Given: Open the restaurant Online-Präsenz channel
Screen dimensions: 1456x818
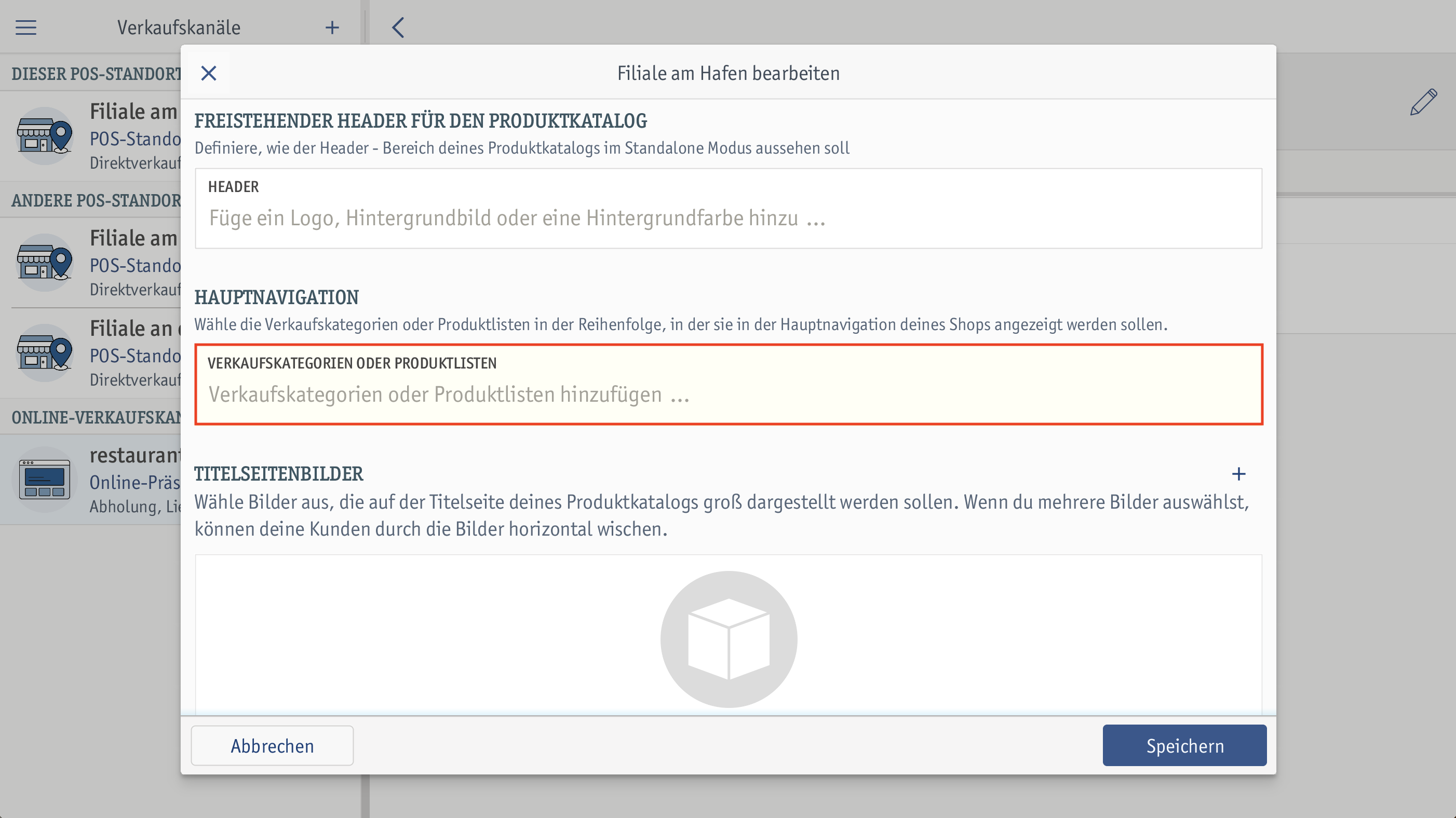Looking at the screenshot, I should click(90, 480).
